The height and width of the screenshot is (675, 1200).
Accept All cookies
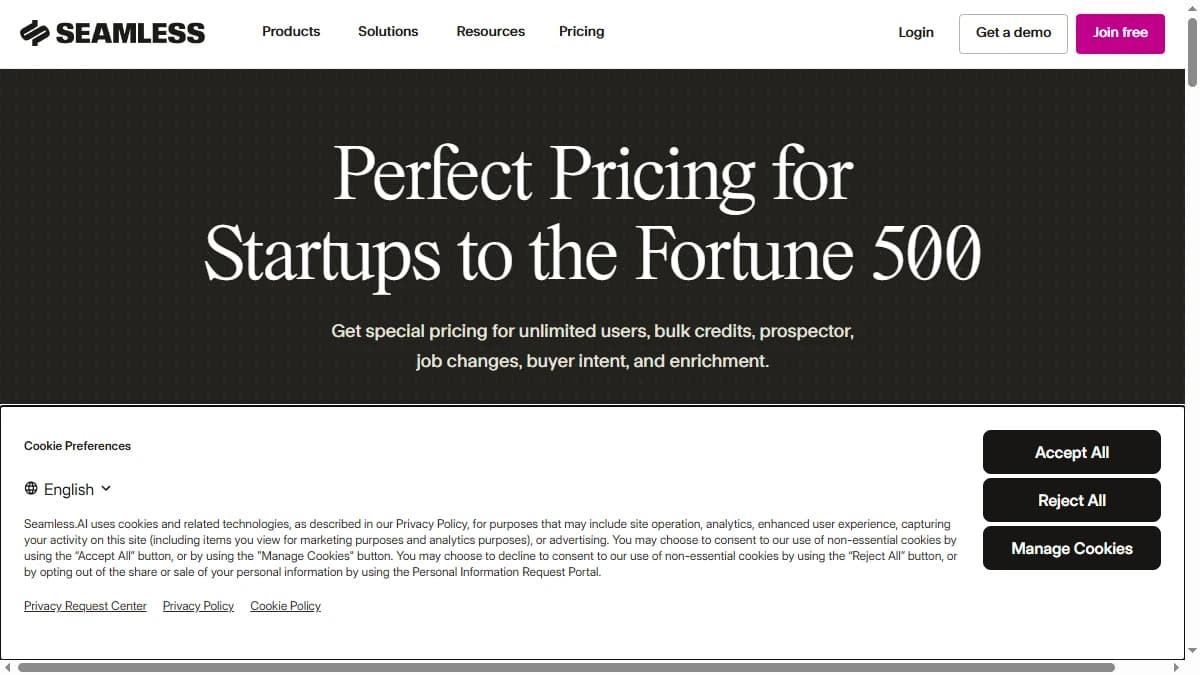click(x=1071, y=452)
